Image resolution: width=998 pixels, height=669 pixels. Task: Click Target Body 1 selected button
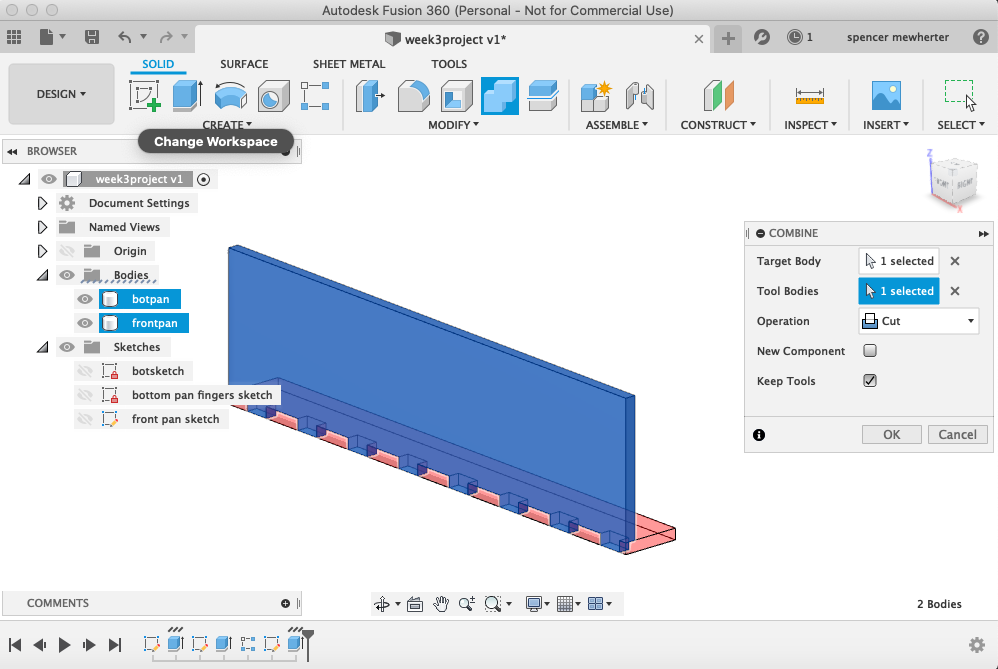(899, 261)
